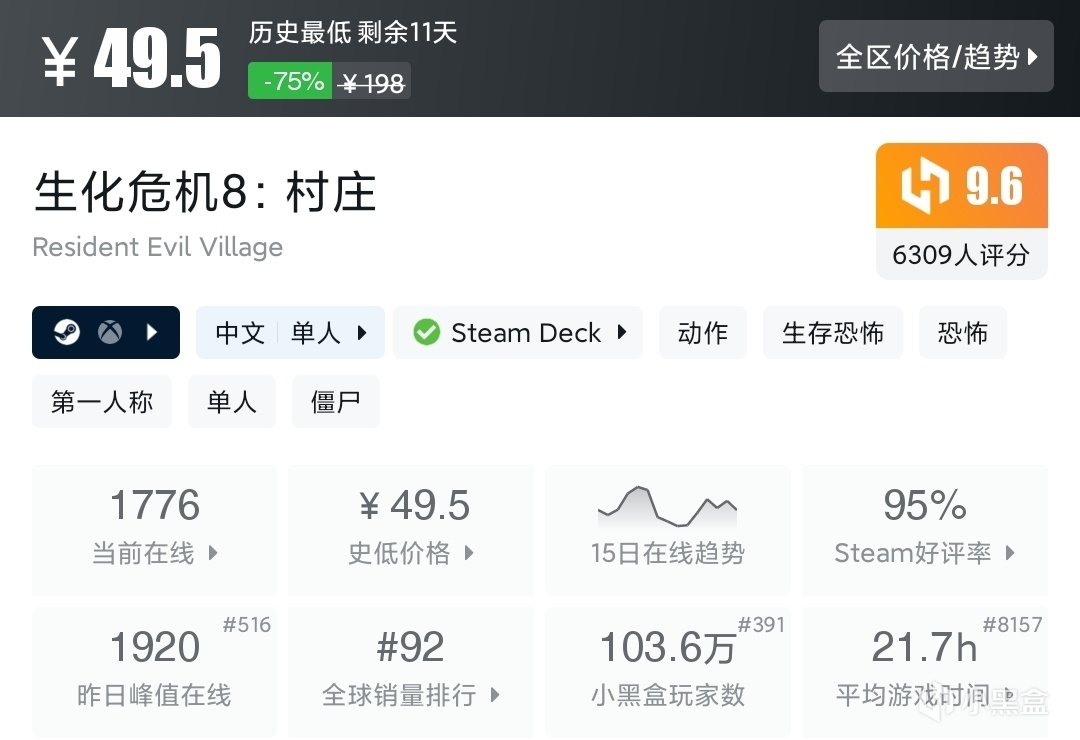Click the green -75% discount badge
This screenshot has width=1080, height=740.
coord(290,81)
